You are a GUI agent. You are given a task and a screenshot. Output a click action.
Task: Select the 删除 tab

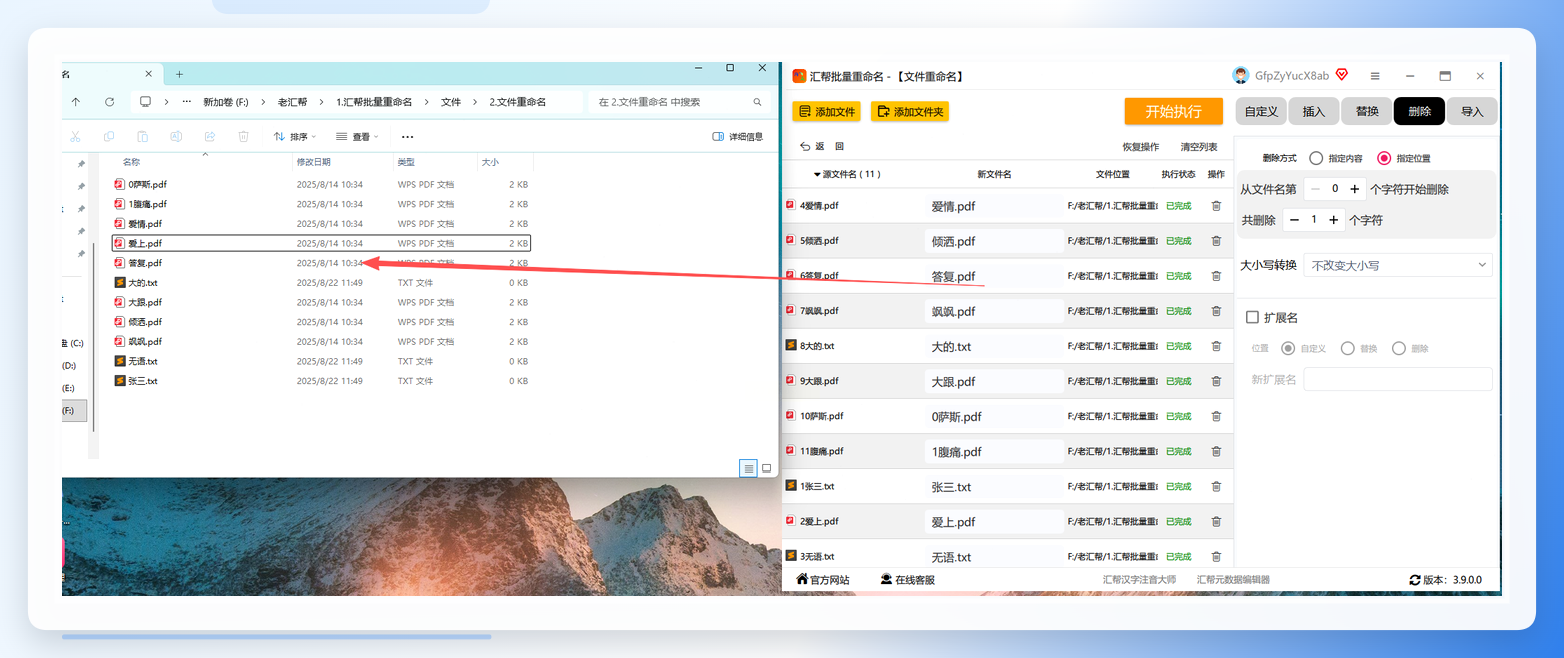(1420, 111)
